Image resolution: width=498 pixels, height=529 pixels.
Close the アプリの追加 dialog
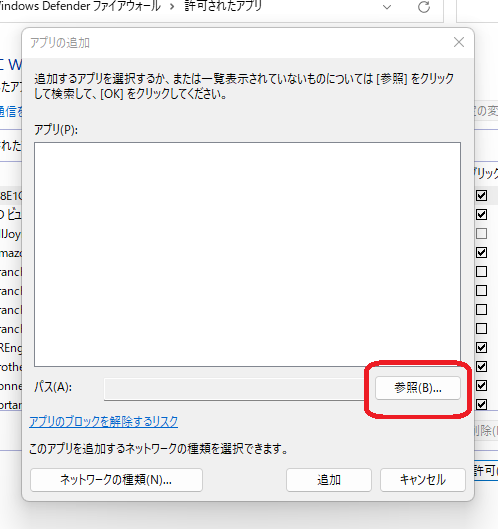pos(459,42)
